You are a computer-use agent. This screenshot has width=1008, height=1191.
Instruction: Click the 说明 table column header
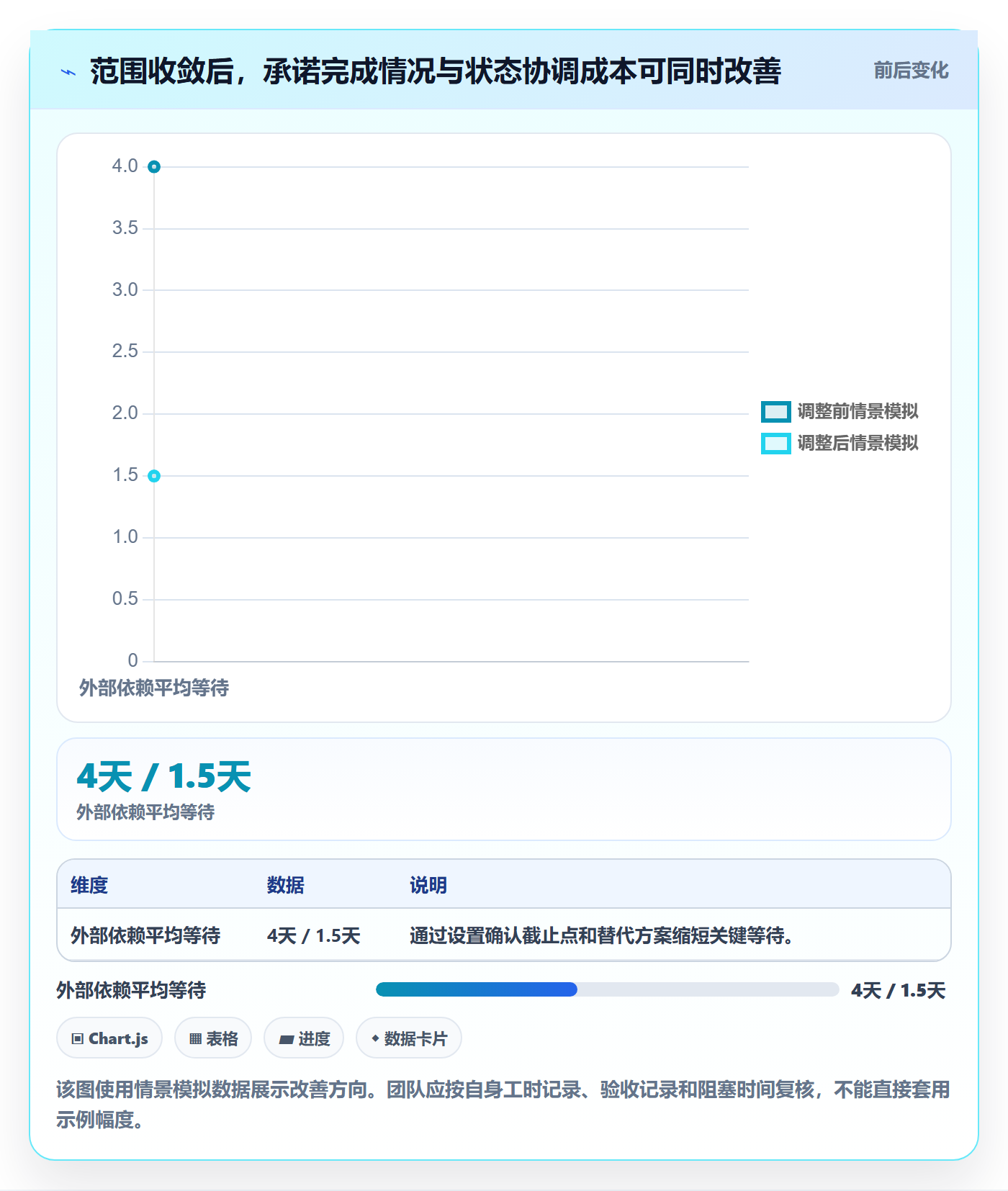point(428,885)
